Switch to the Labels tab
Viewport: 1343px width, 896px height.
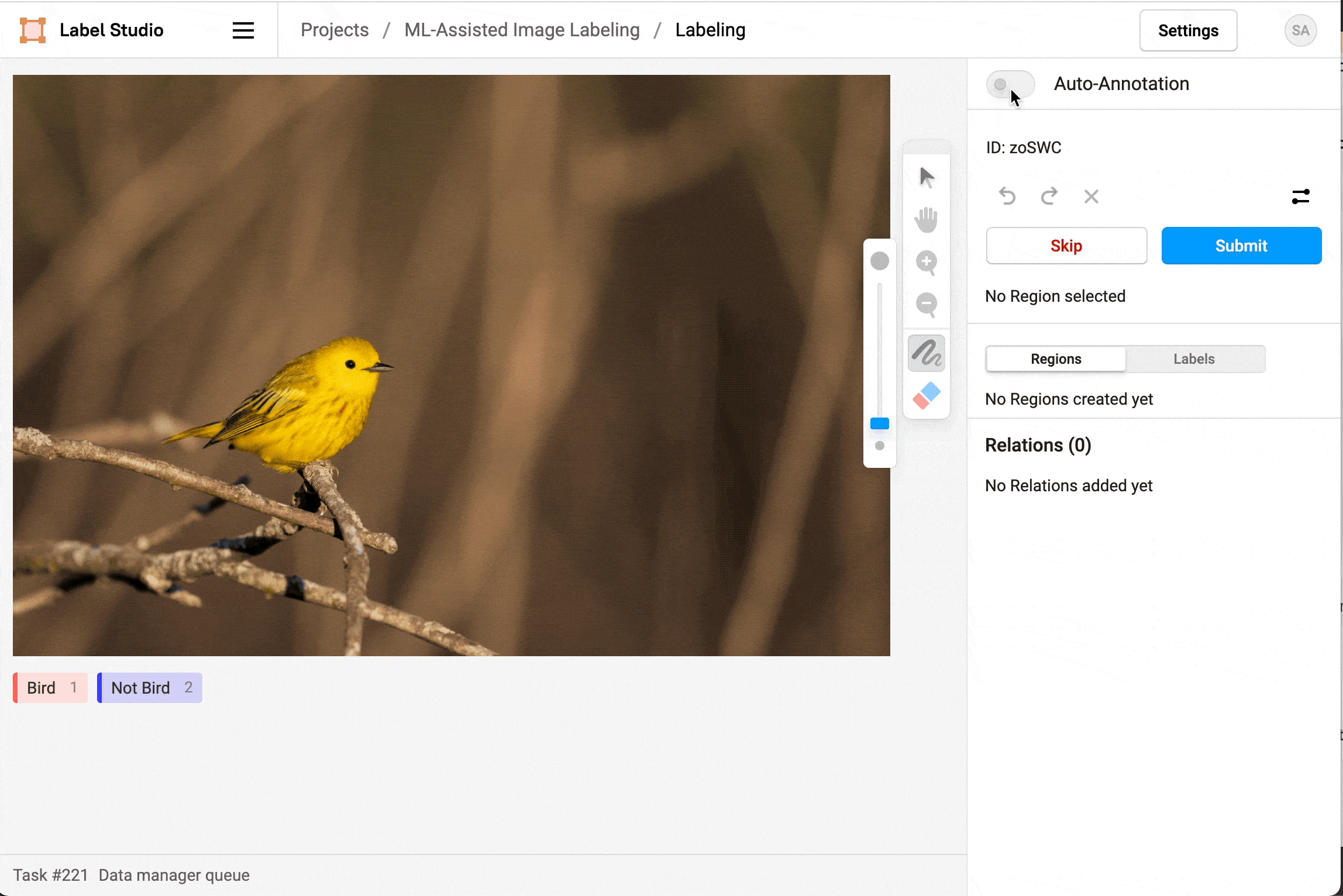pyautogui.click(x=1194, y=358)
